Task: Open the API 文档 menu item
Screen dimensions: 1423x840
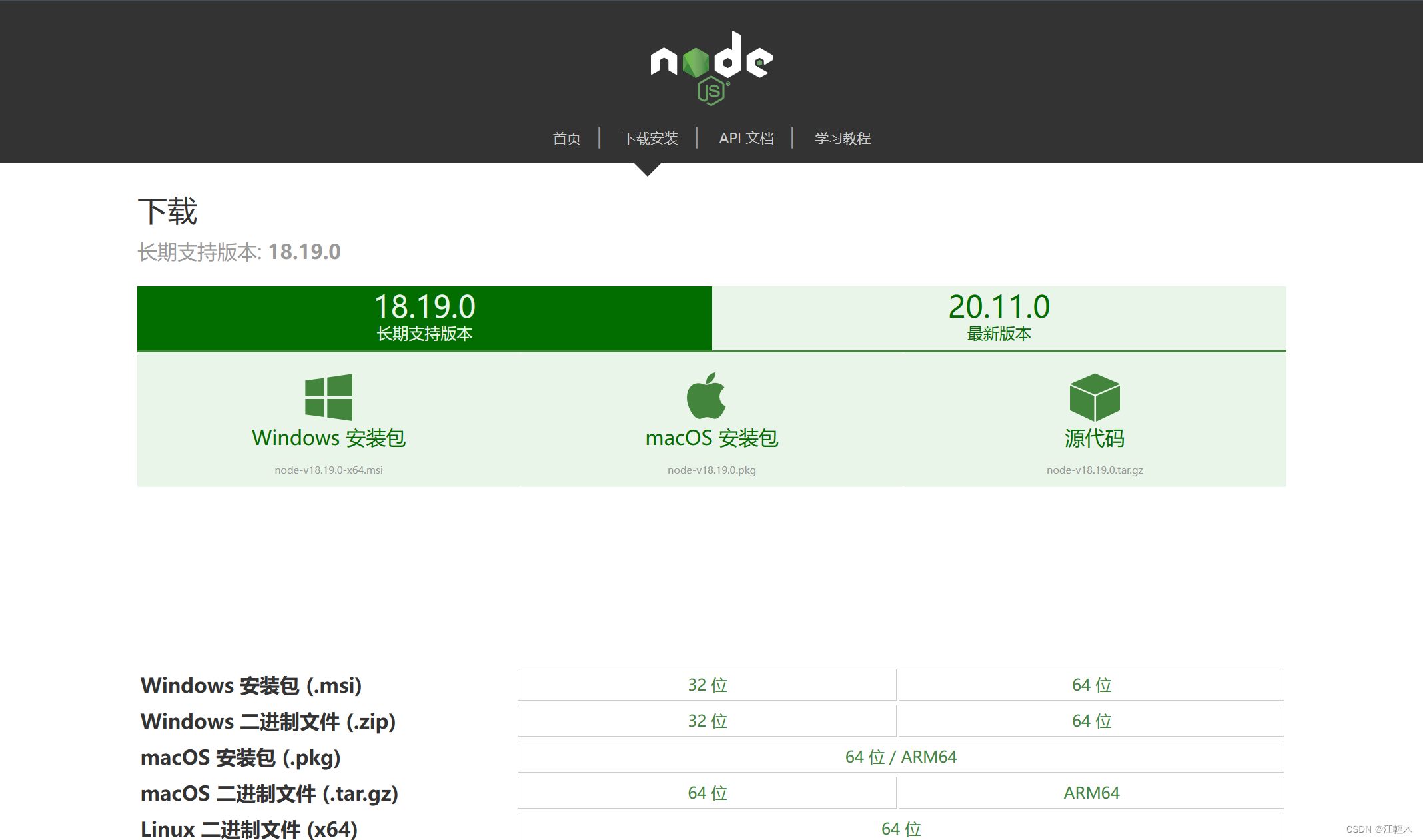Action: tap(746, 138)
